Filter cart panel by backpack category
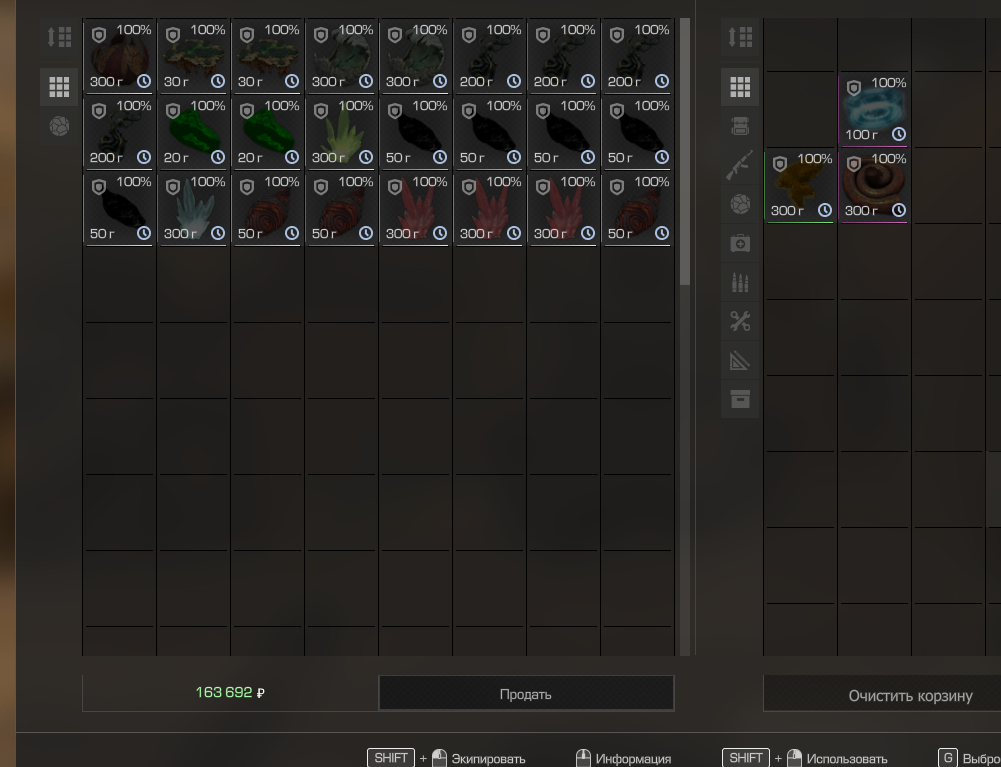The height and width of the screenshot is (767, 1001). 740,126
